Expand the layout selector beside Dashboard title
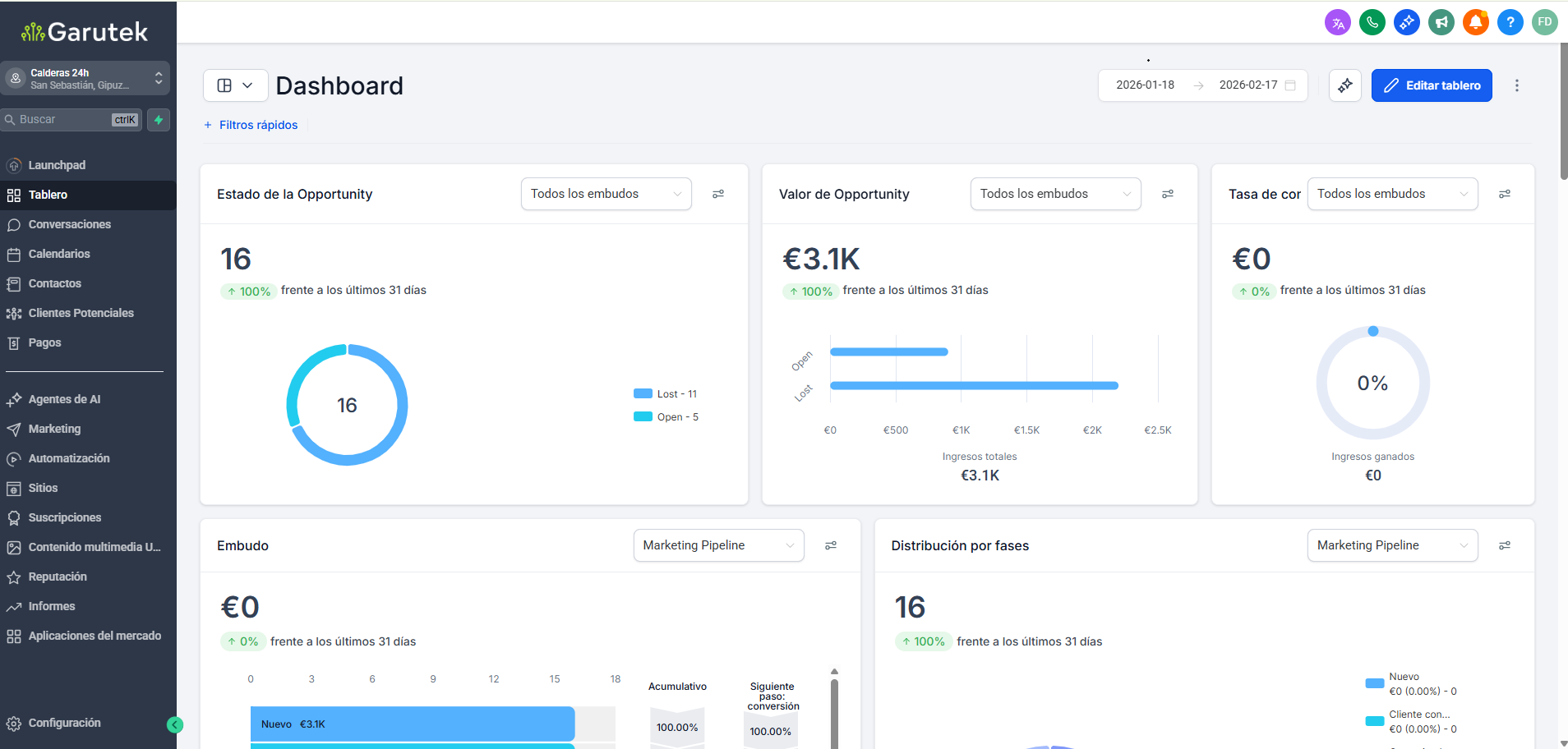 pyautogui.click(x=235, y=85)
